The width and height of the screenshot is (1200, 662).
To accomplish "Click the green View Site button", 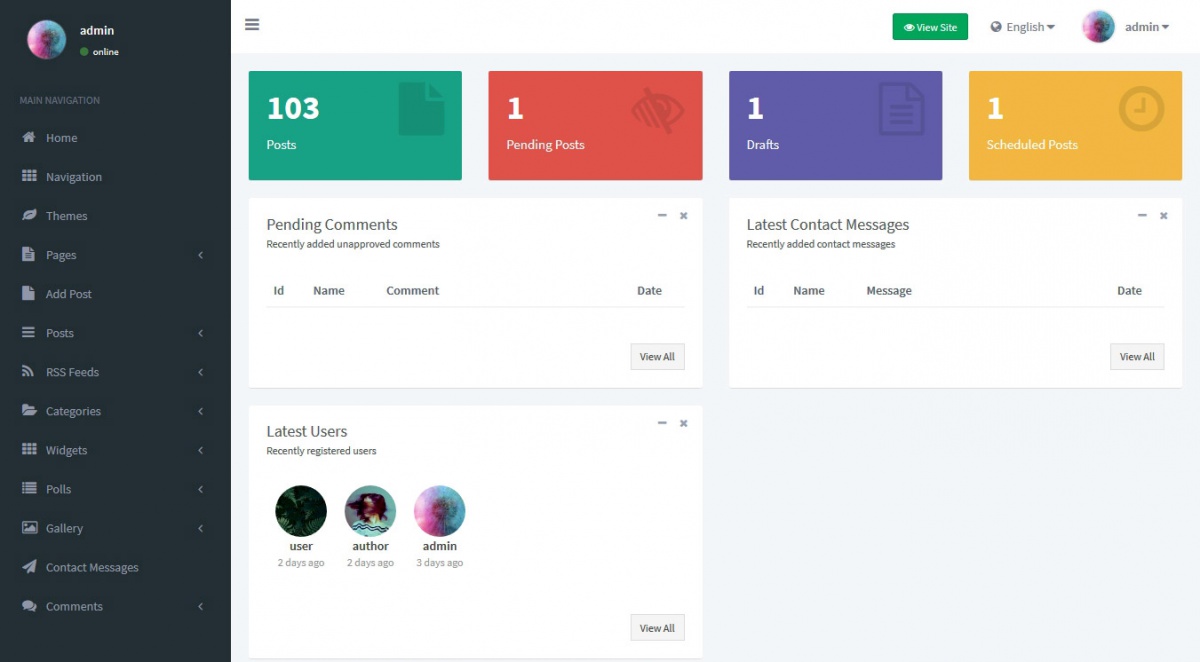I will [930, 27].
